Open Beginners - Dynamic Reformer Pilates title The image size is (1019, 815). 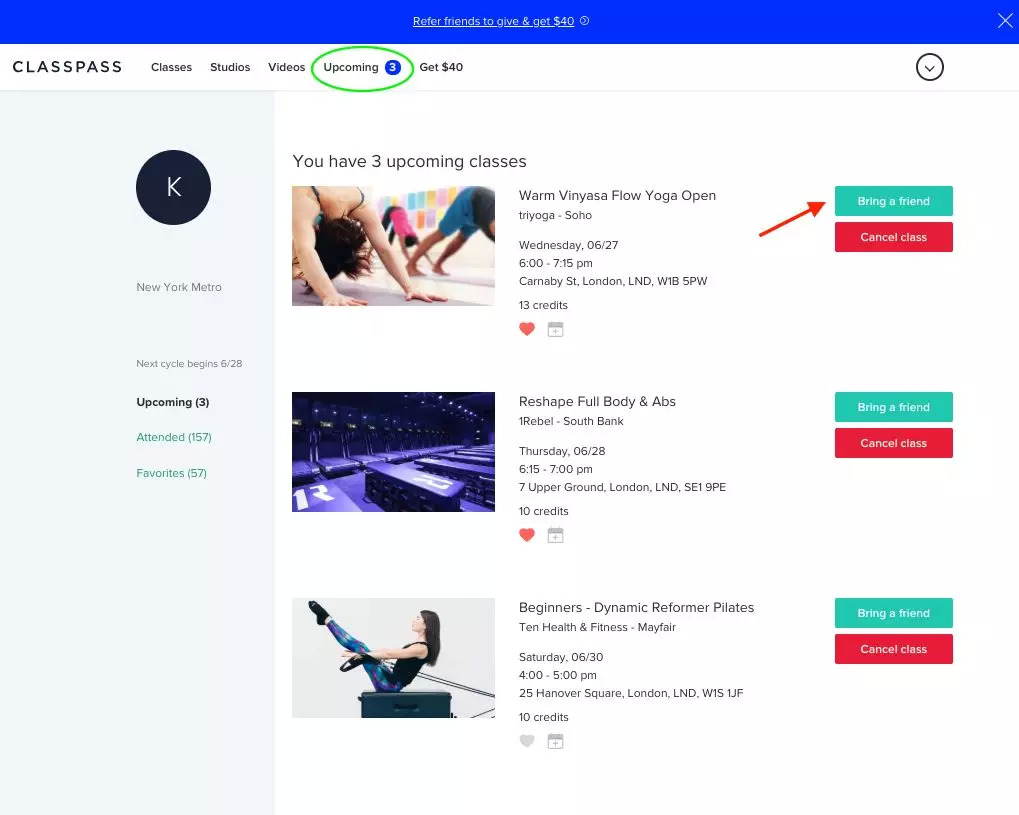pyautogui.click(x=636, y=608)
